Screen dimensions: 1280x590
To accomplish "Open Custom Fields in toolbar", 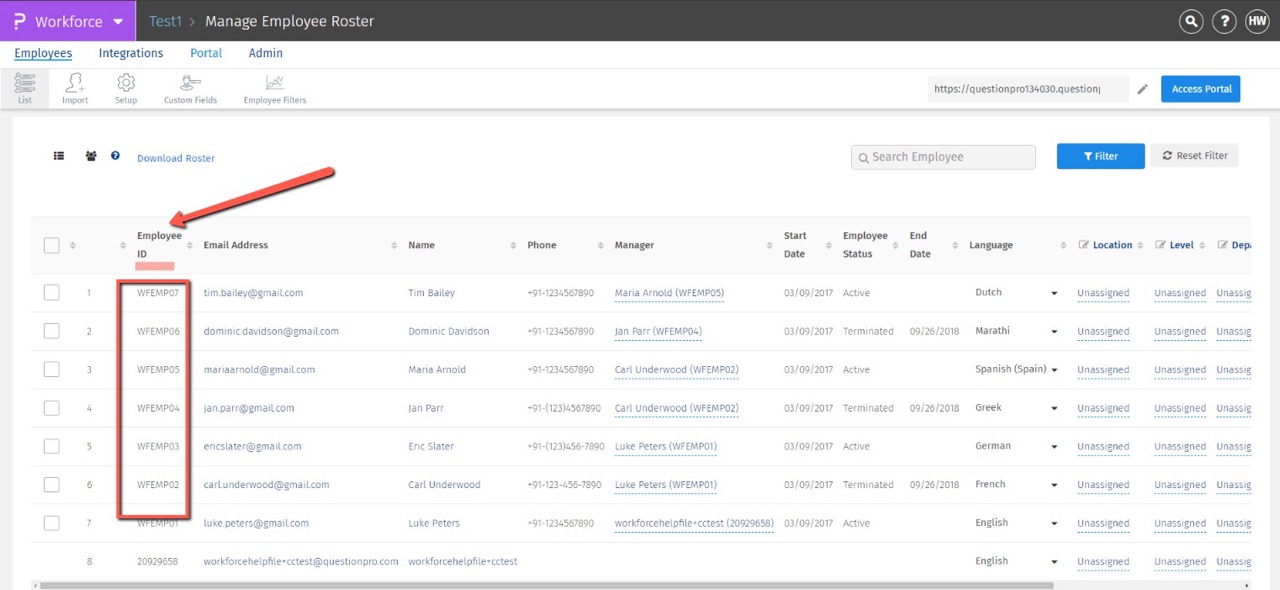I will [190, 88].
